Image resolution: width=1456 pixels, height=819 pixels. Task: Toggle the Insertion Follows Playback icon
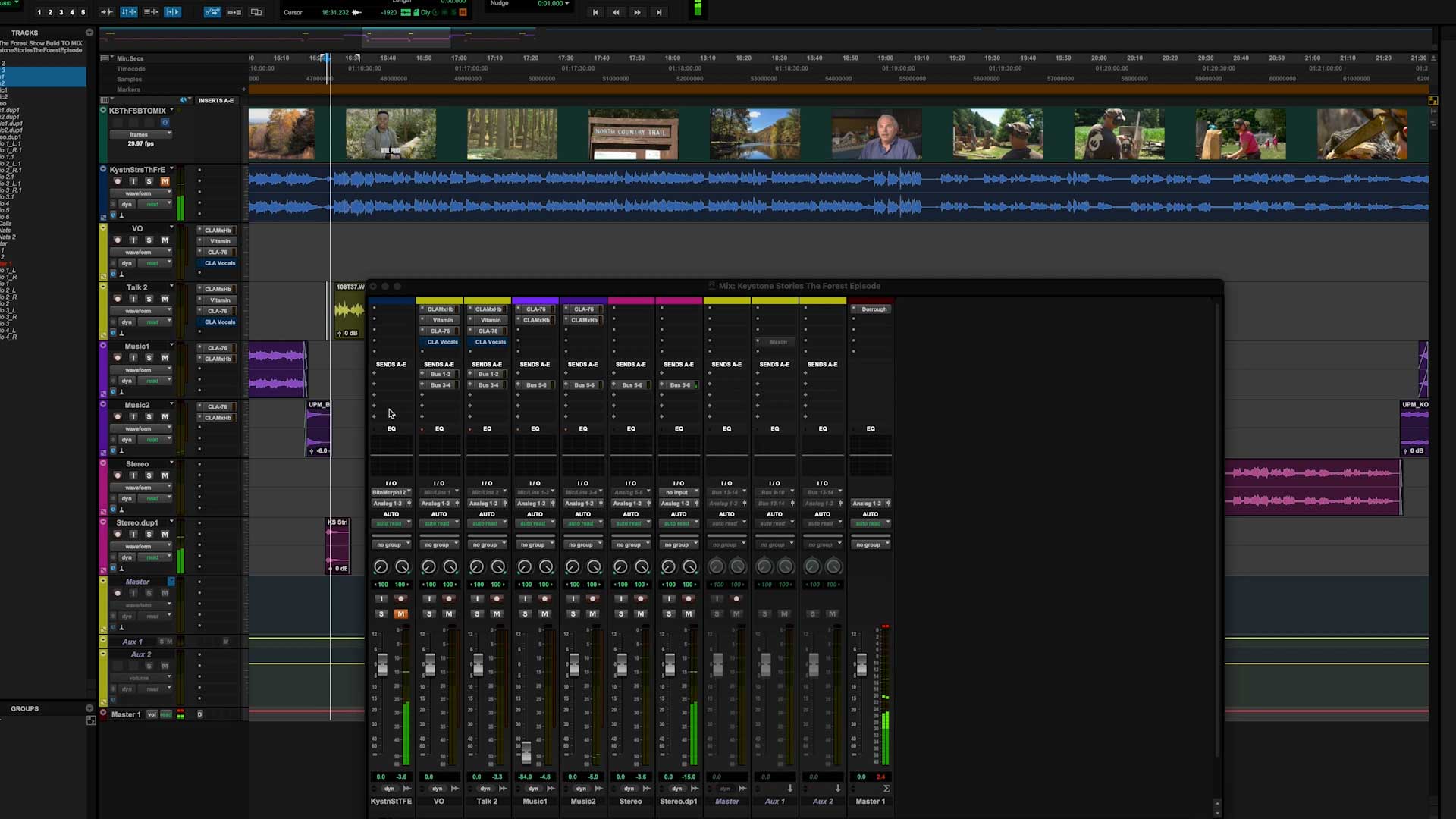click(x=173, y=12)
